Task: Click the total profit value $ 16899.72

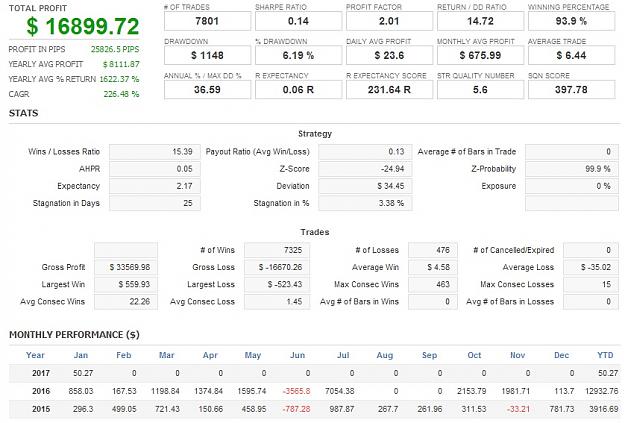Action: [x=83, y=26]
